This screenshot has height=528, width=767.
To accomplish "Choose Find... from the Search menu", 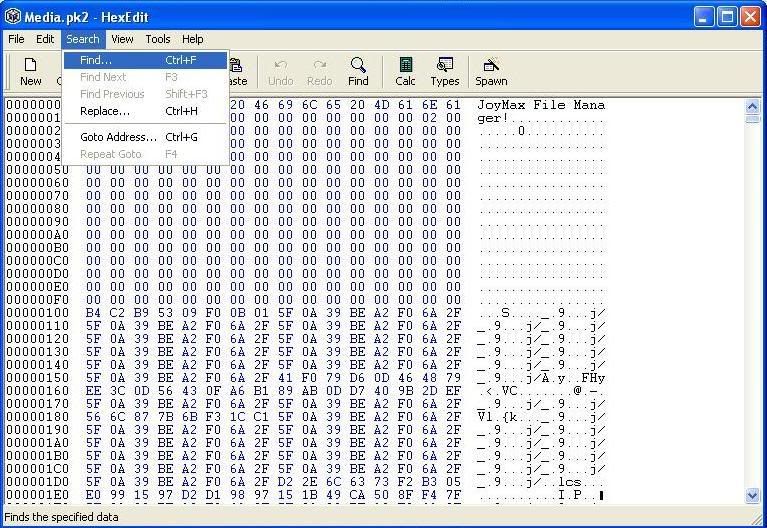I will [96, 60].
